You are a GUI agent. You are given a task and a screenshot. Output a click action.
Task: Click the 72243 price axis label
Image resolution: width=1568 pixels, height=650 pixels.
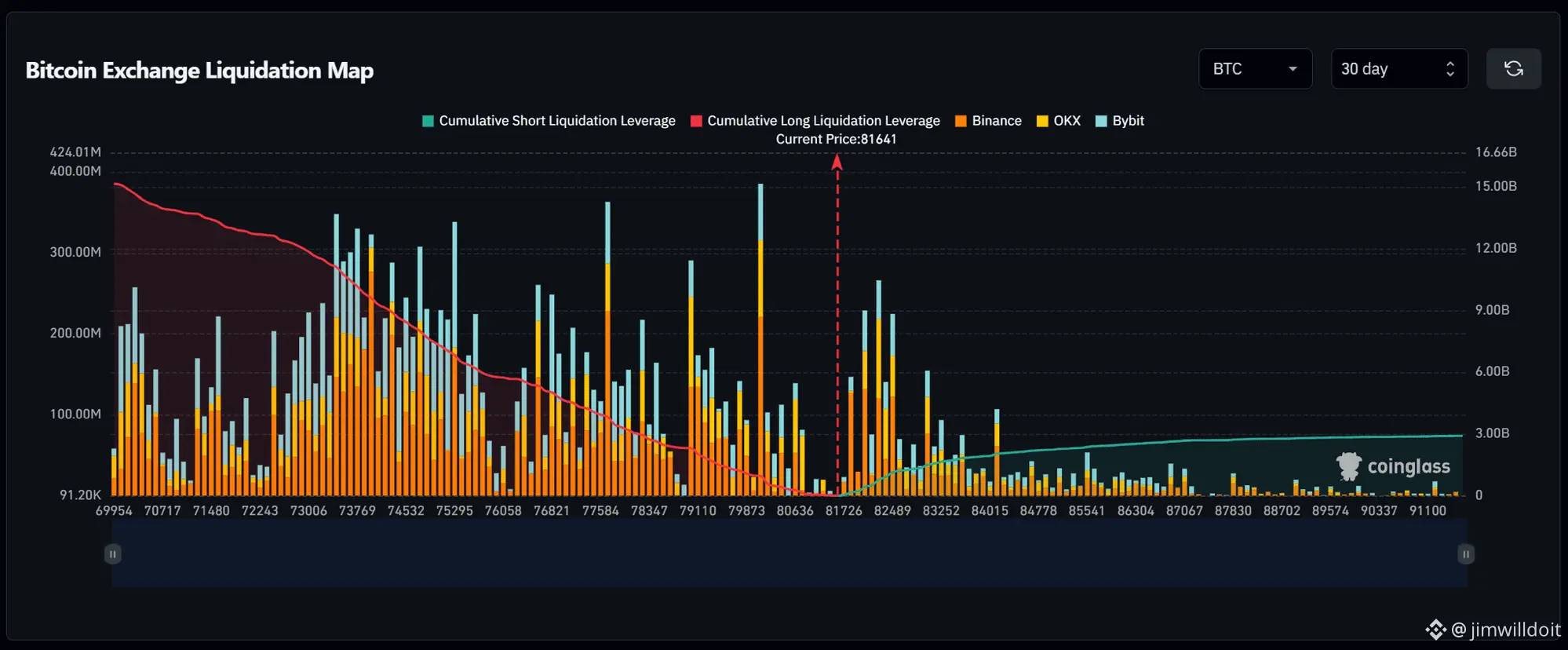pos(260,511)
